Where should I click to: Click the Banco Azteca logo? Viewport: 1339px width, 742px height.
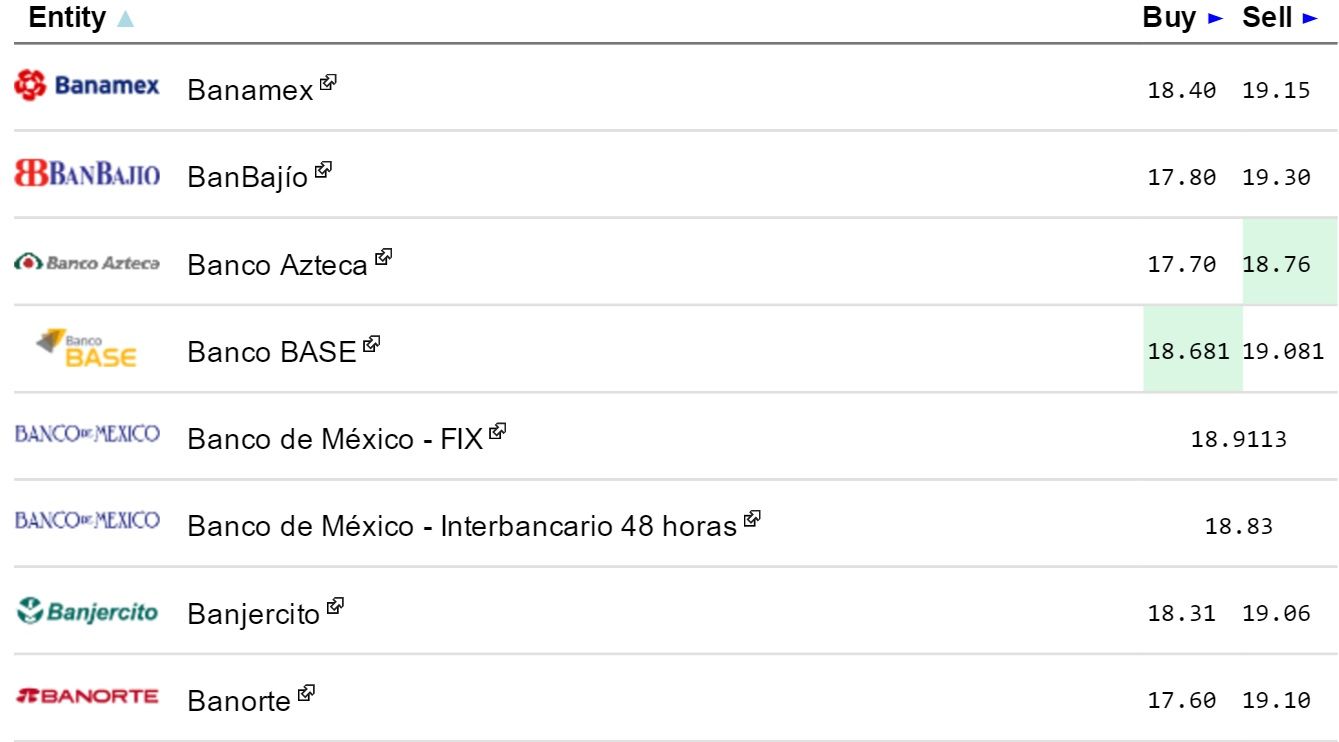point(87,263)
